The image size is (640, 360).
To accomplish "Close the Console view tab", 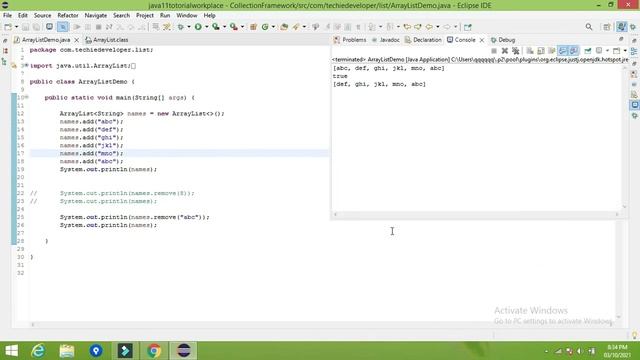I will [x=482, y=40].
